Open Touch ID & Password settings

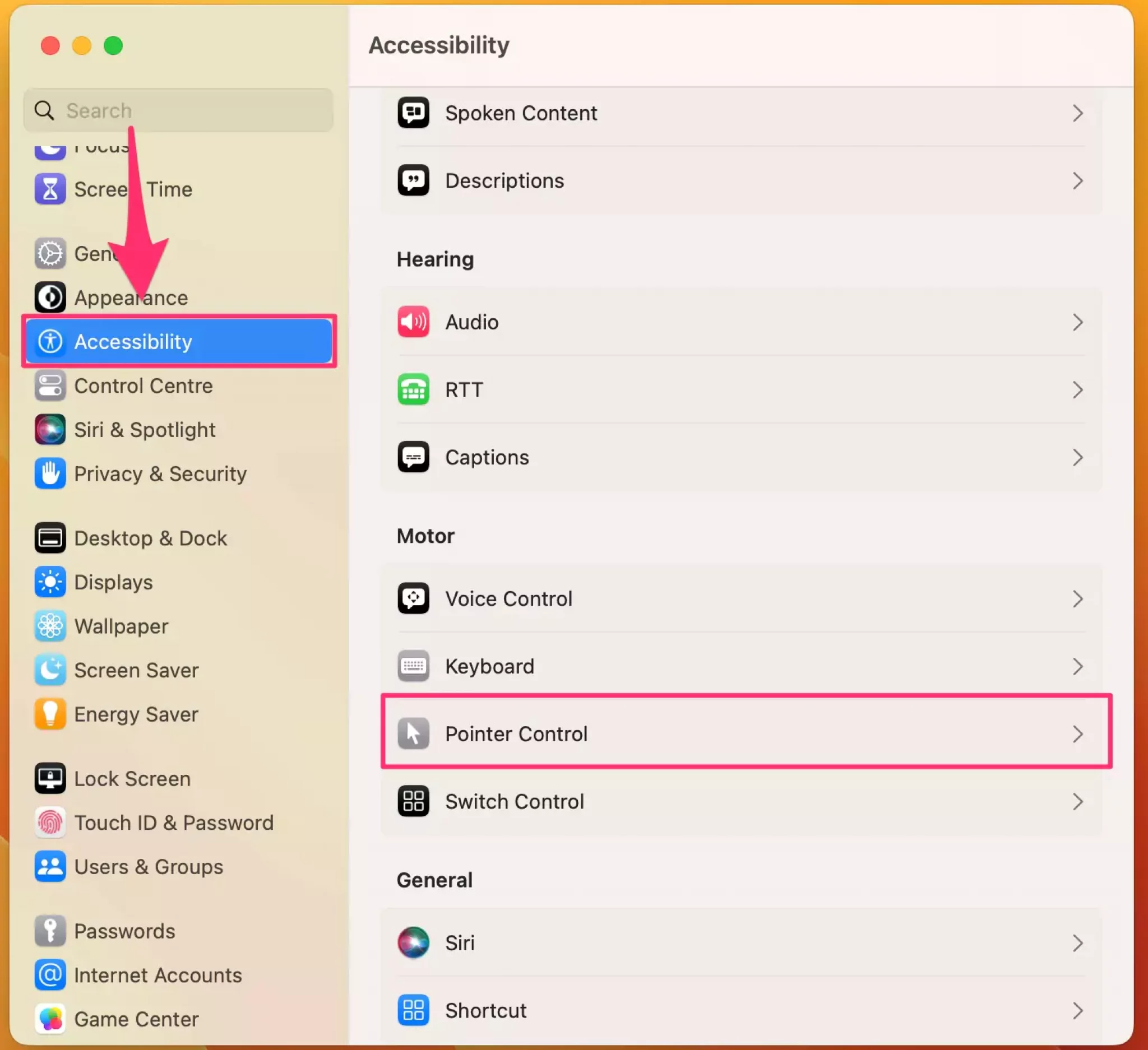179,823
